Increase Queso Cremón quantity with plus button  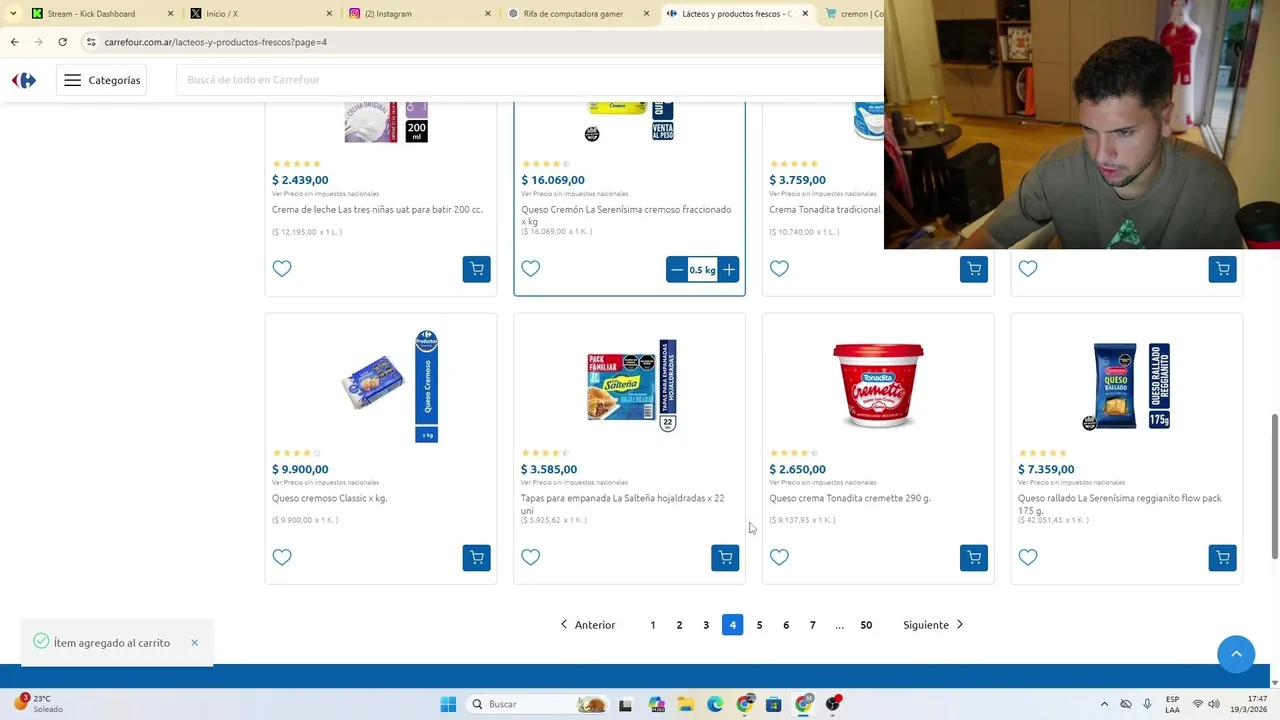coord(729,270)
